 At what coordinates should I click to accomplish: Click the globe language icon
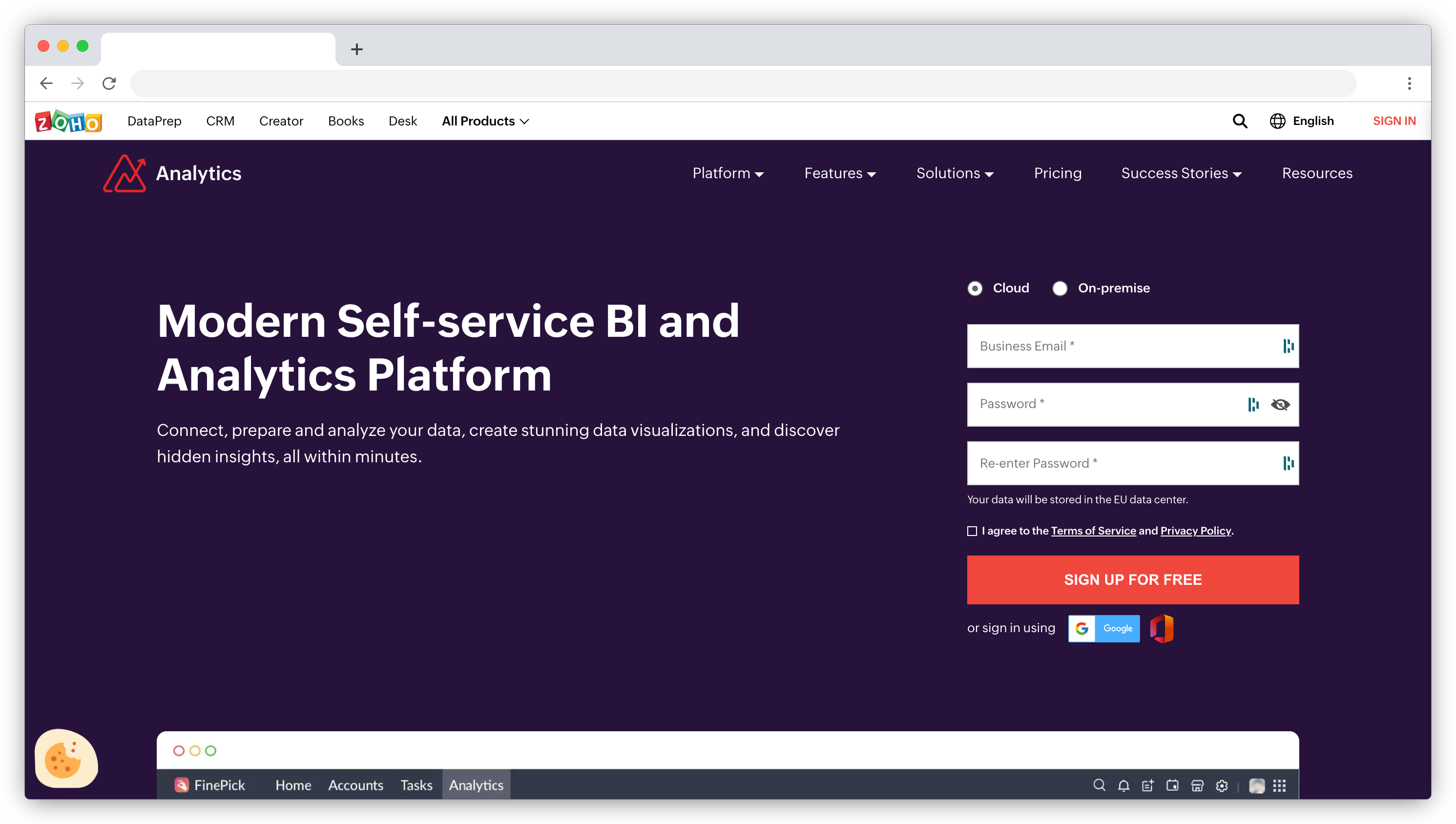pyautogui.click(x=1277, y=121)
